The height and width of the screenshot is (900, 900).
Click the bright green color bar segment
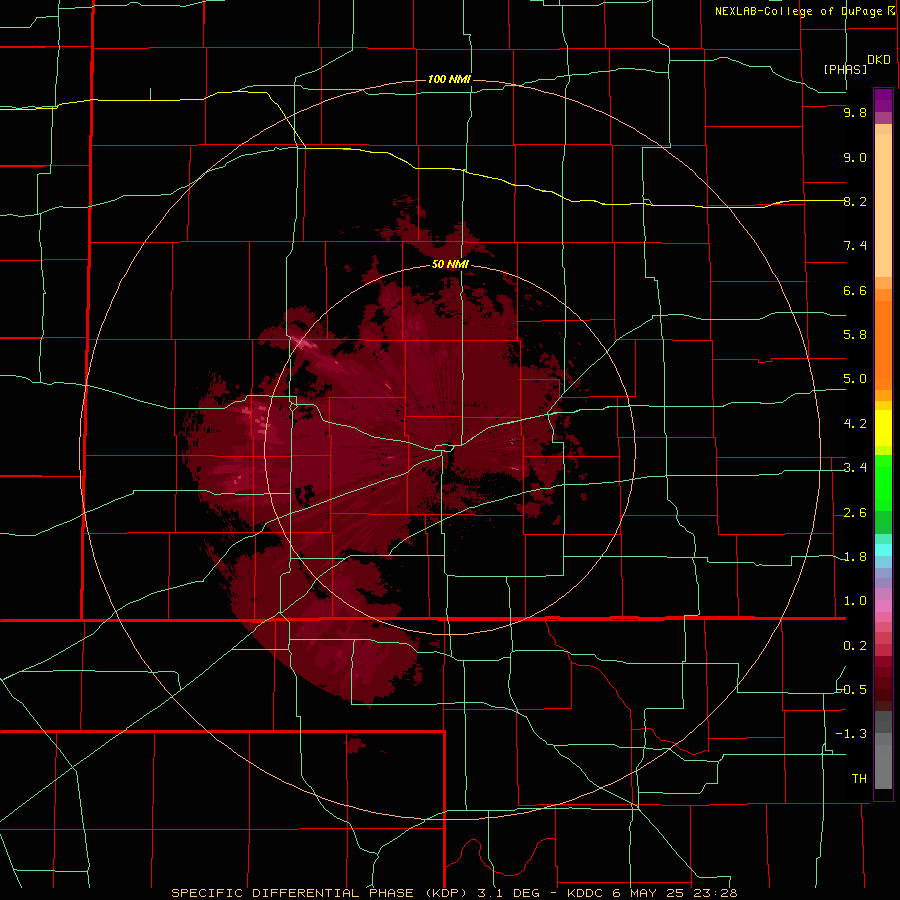(x=883, y=482)
